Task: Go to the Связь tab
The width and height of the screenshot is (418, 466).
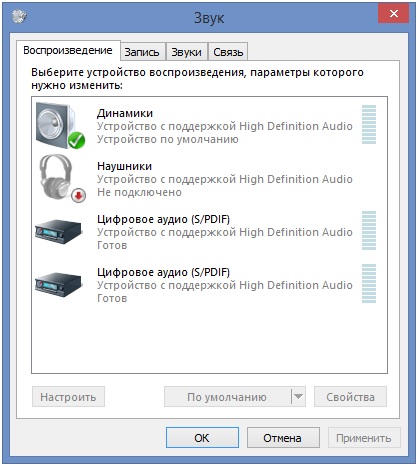Action: pos(228,52)
